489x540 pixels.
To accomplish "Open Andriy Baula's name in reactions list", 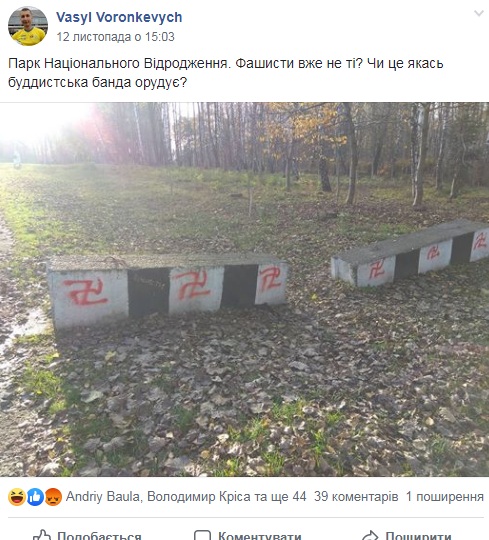I will [x=103, y=497].
